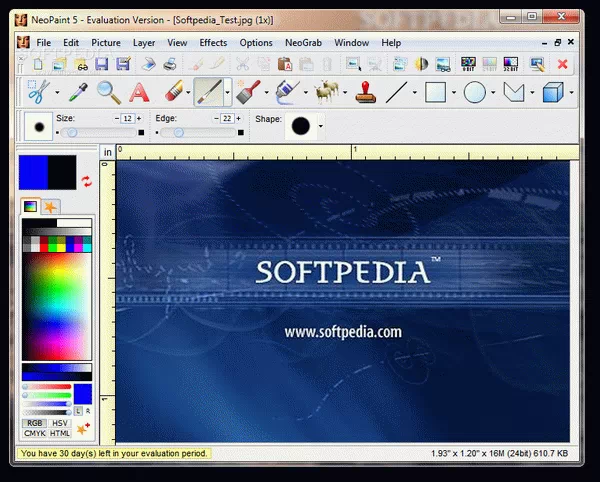Screen dimensions: 600x482
Task: Decrease Edge value with minus button
Action: tap(216, 119)
